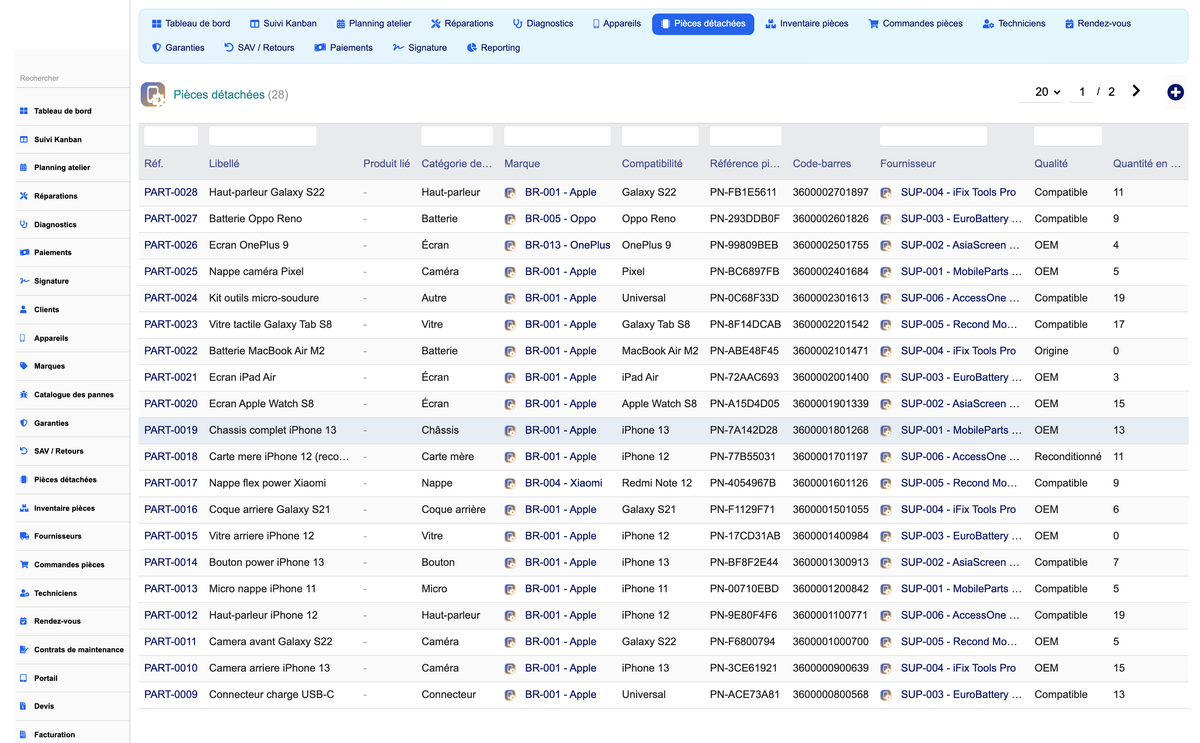This screenshot has height=743, width=1200.
Task: Click the Appareils sidebar device icon
Action: 24,338
